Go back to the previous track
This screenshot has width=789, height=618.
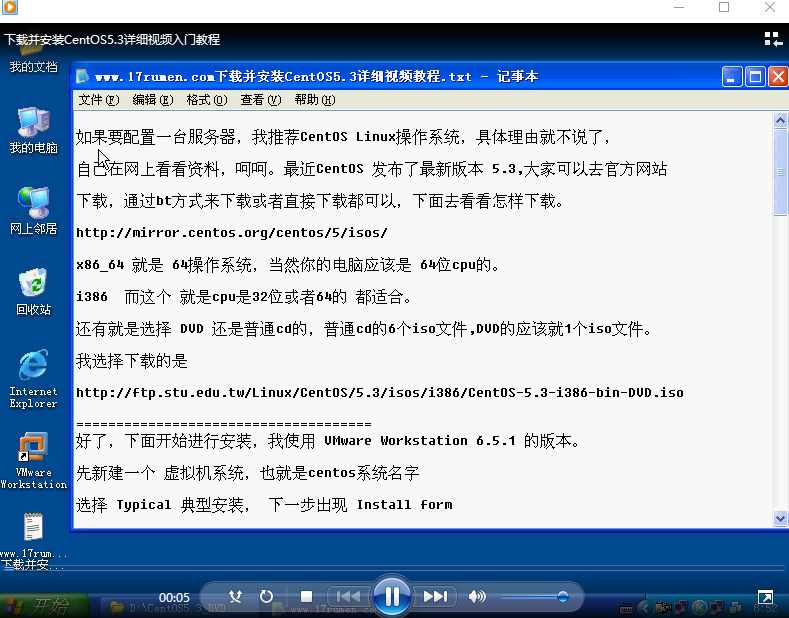348,597
